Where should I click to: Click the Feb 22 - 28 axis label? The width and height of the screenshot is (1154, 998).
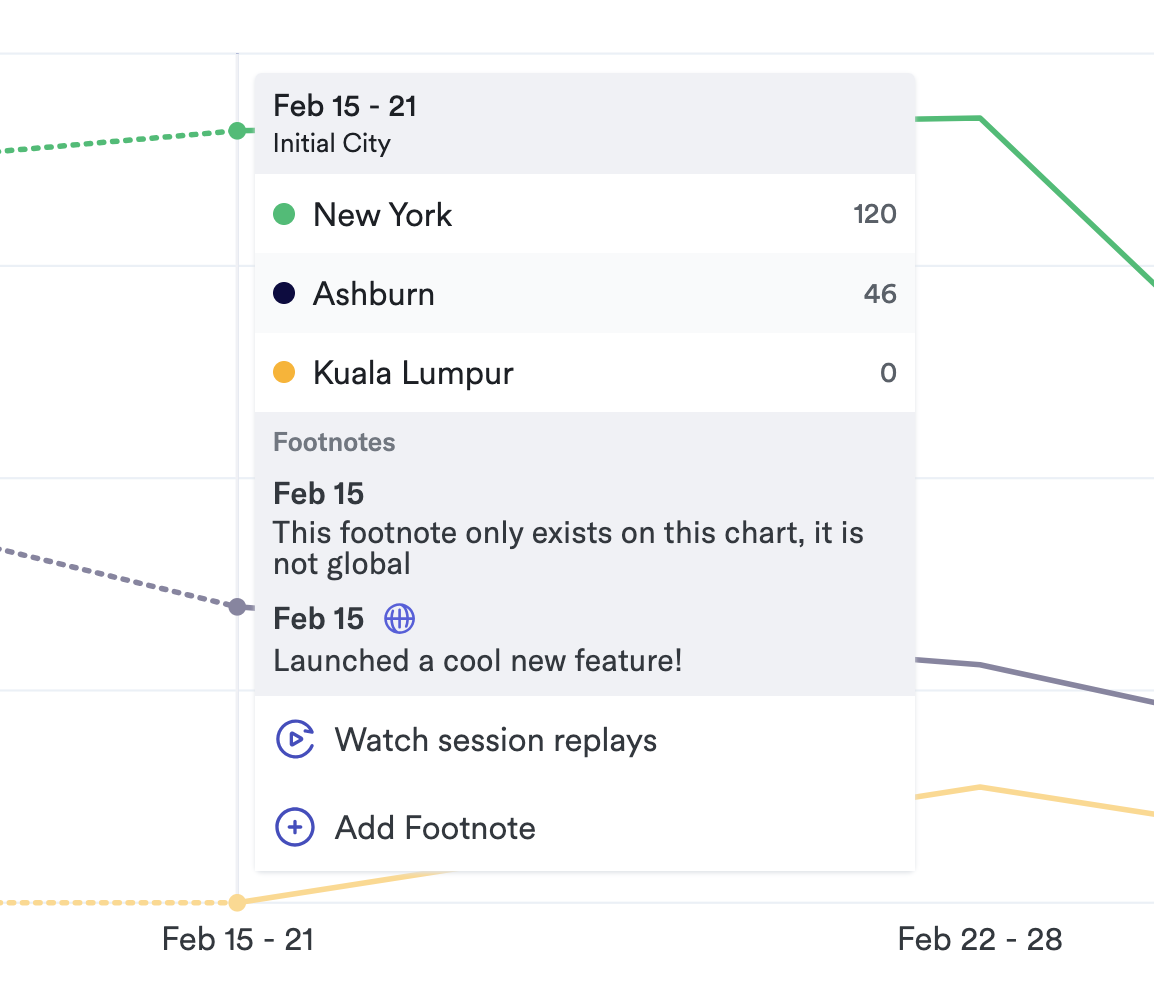pyautogui.click(x=980, y=940)
